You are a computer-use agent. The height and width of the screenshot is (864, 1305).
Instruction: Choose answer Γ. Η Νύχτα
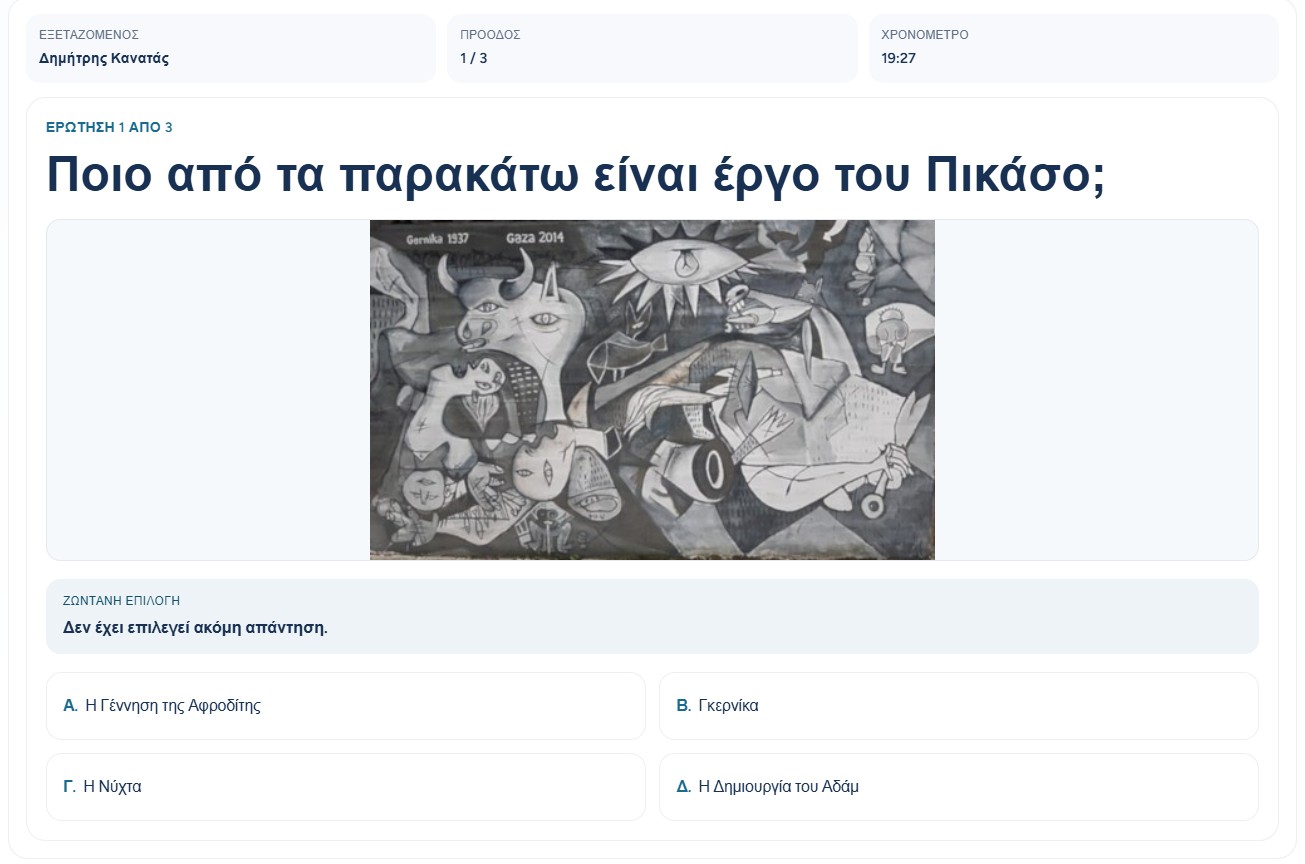345,787
